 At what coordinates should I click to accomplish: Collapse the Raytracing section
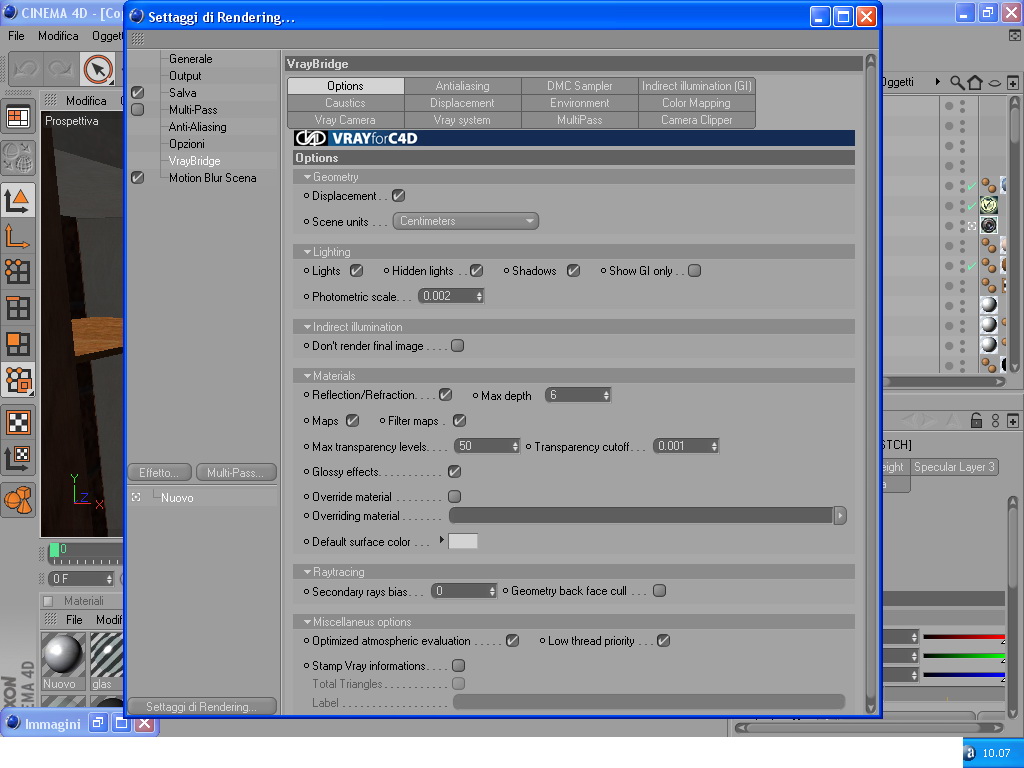307,572
